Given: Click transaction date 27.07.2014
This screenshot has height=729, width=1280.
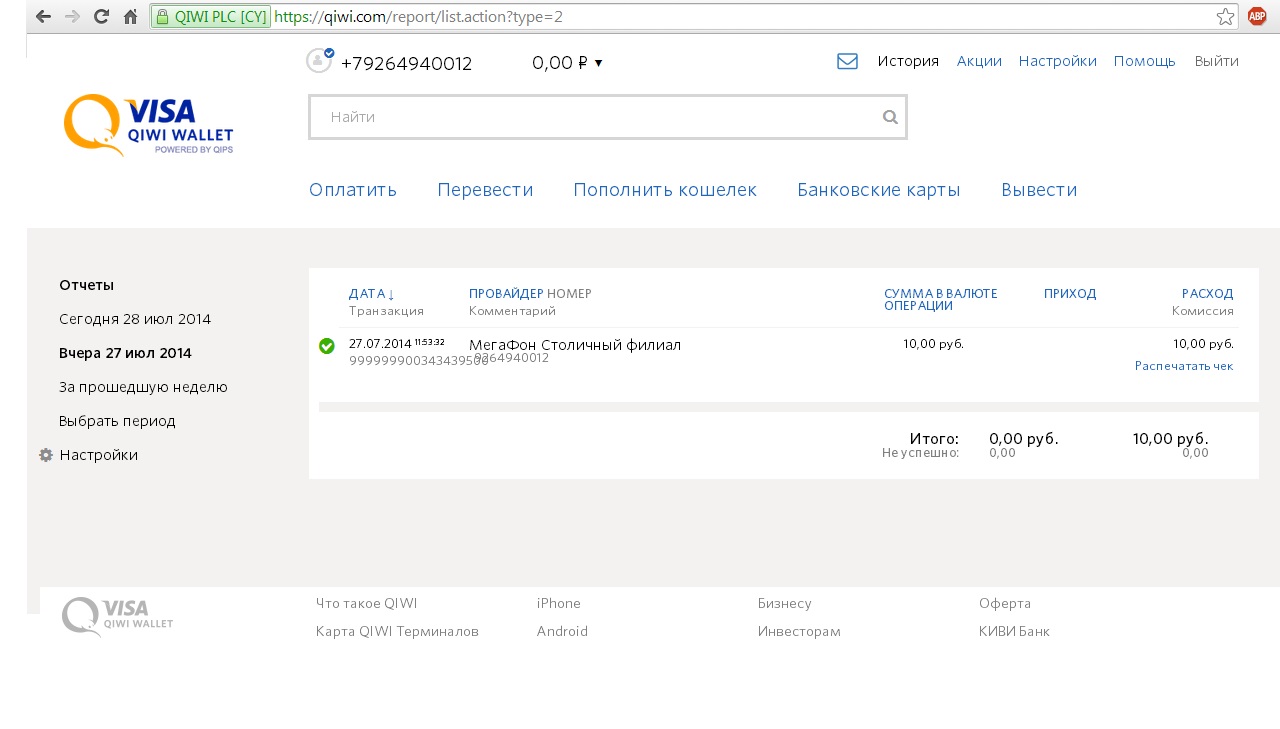Looking at the screenshot, I should coord(380,344).
